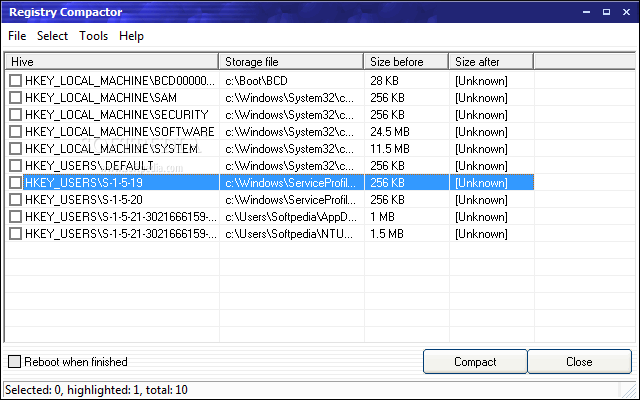Click the 24.5 MB size cell
This screenshot has width=640, height=400.
click(x=390, y=132)
